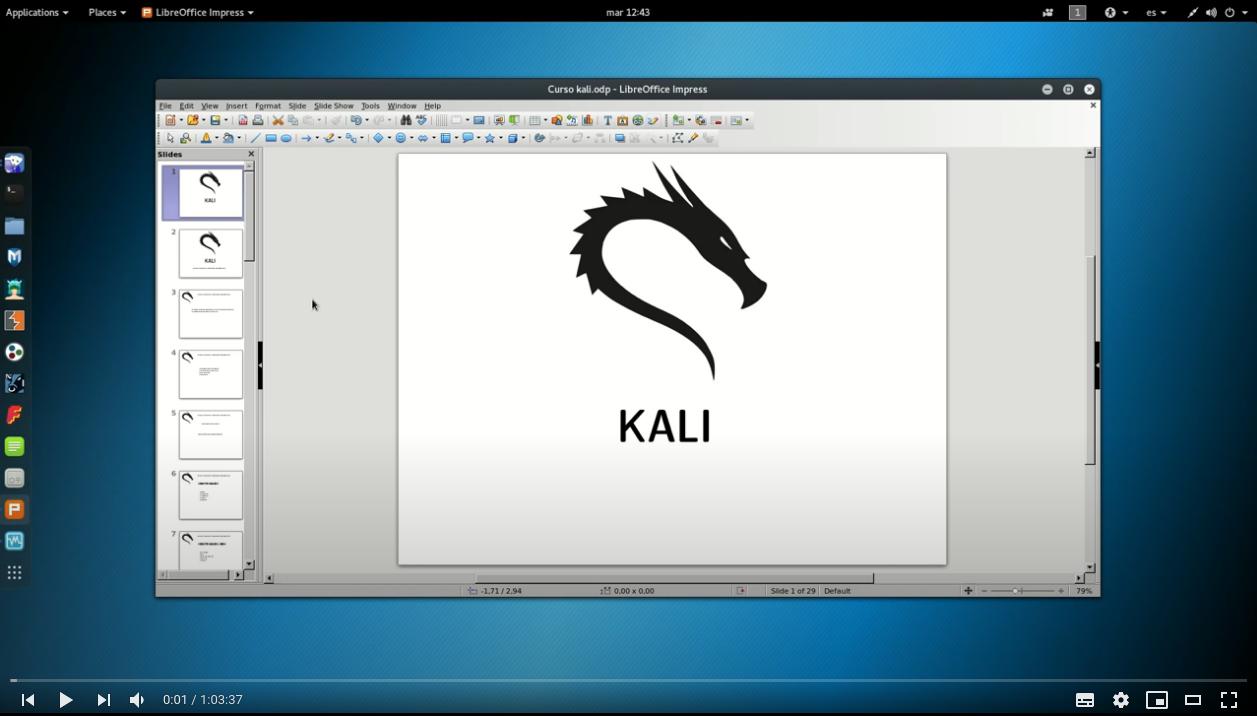
Task: Show all applications grid in the dock
Action: (14, 573)
